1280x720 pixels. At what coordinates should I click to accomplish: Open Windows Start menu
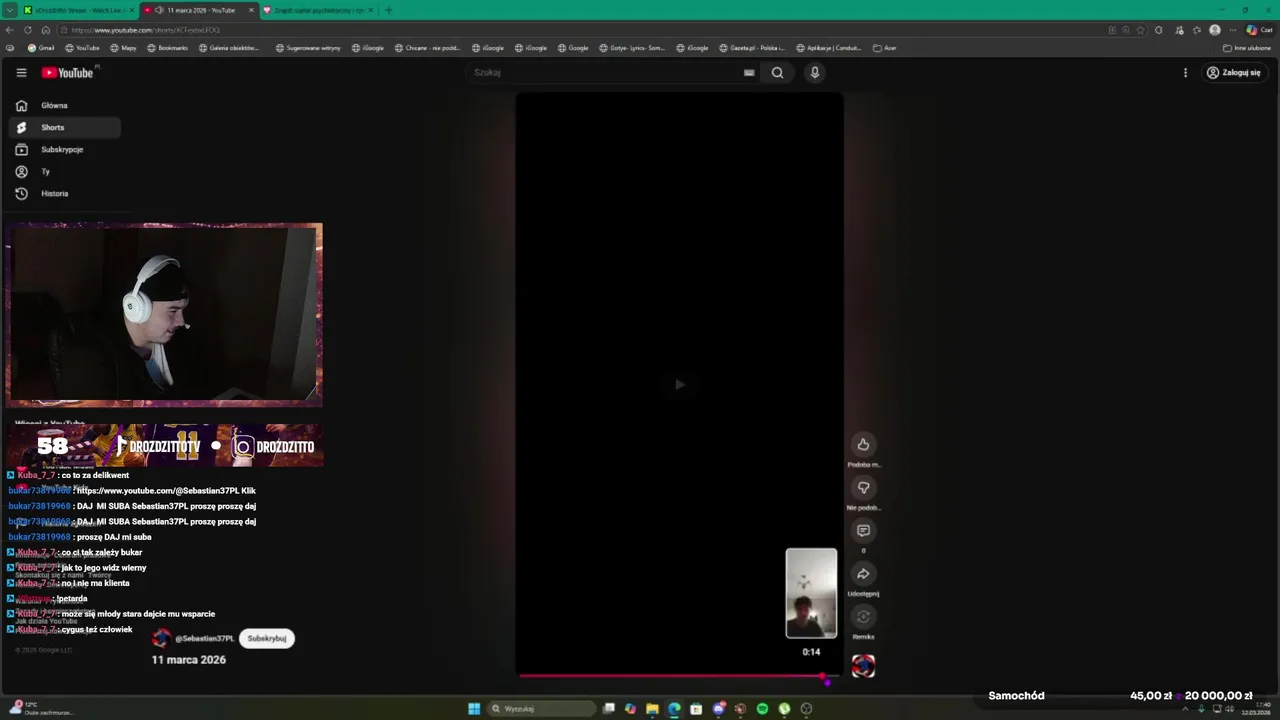tap(474, 709)
